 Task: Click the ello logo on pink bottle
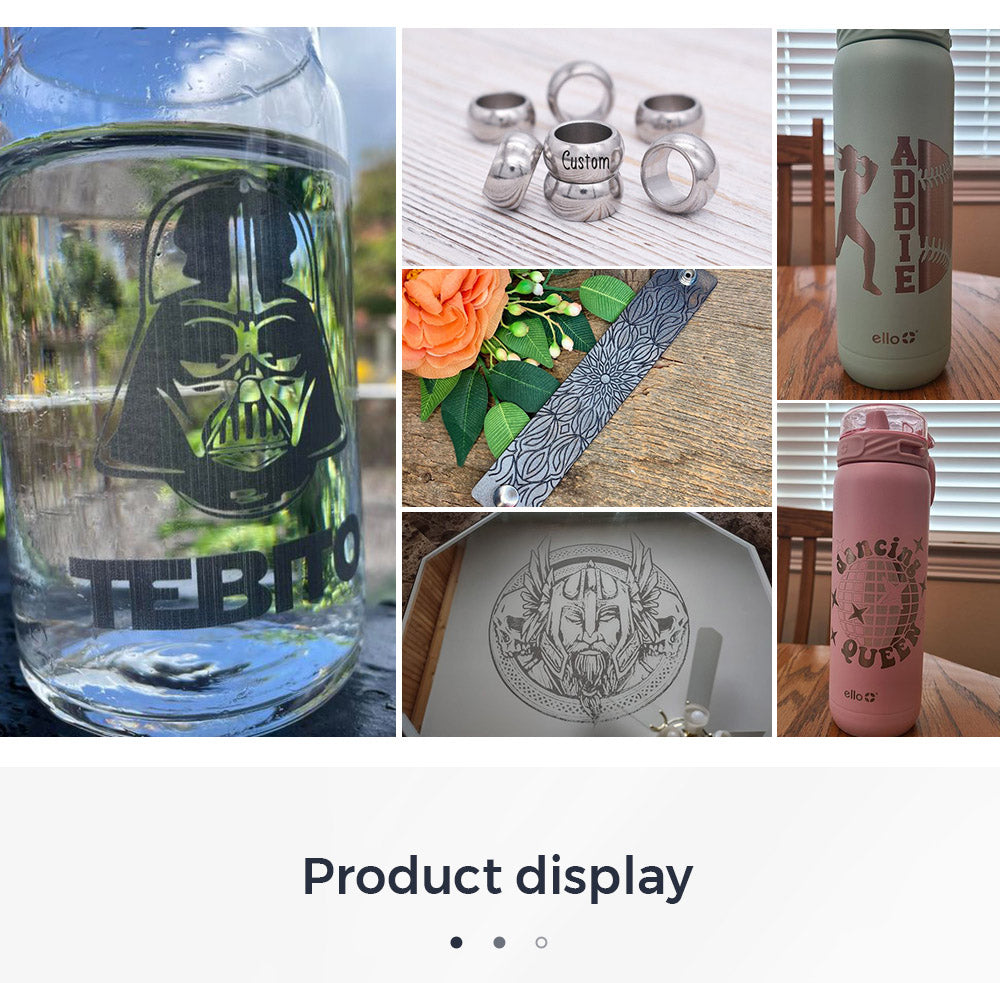pos(860,695)
